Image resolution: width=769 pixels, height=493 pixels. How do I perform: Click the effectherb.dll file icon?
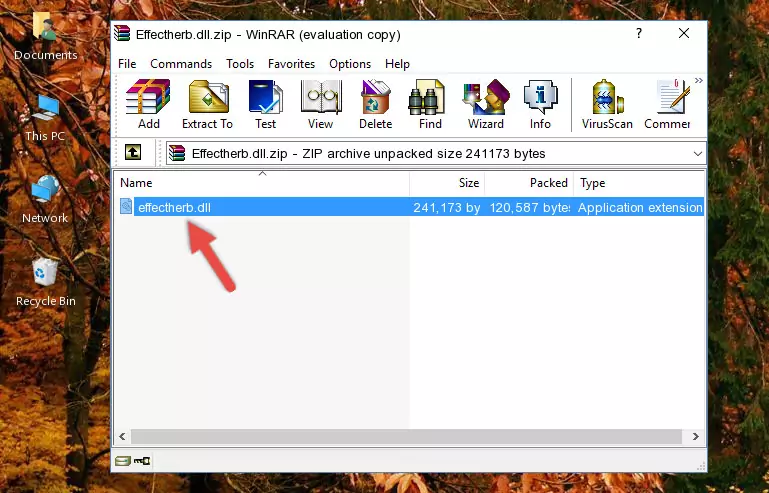pyautogui.click(x=126, y=207)
